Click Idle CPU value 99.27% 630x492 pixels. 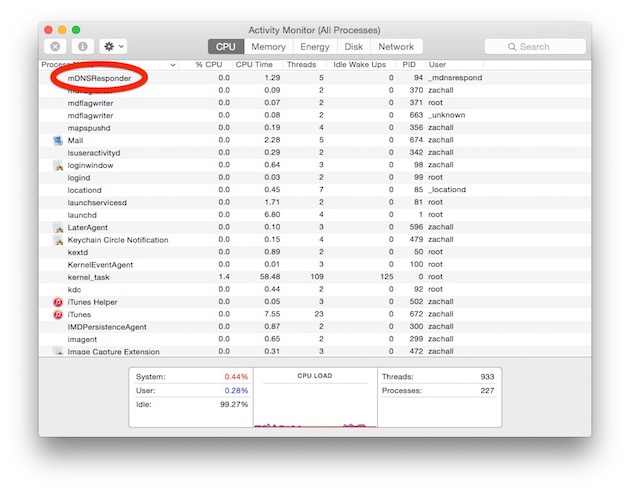tap(234, 404)
